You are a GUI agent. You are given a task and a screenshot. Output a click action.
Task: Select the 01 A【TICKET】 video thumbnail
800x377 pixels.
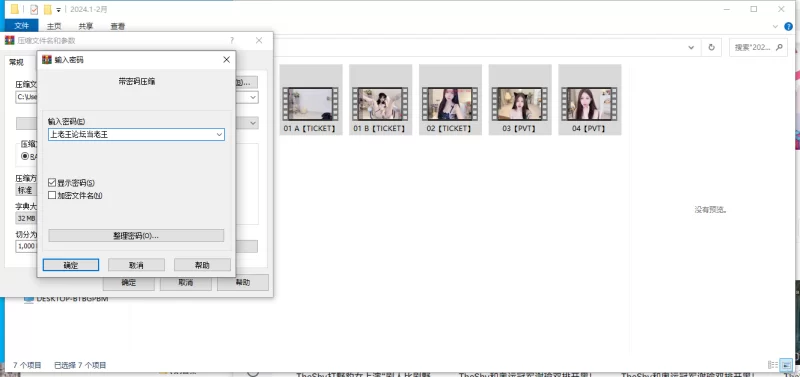pyautogui.click(x=311, y=99)
